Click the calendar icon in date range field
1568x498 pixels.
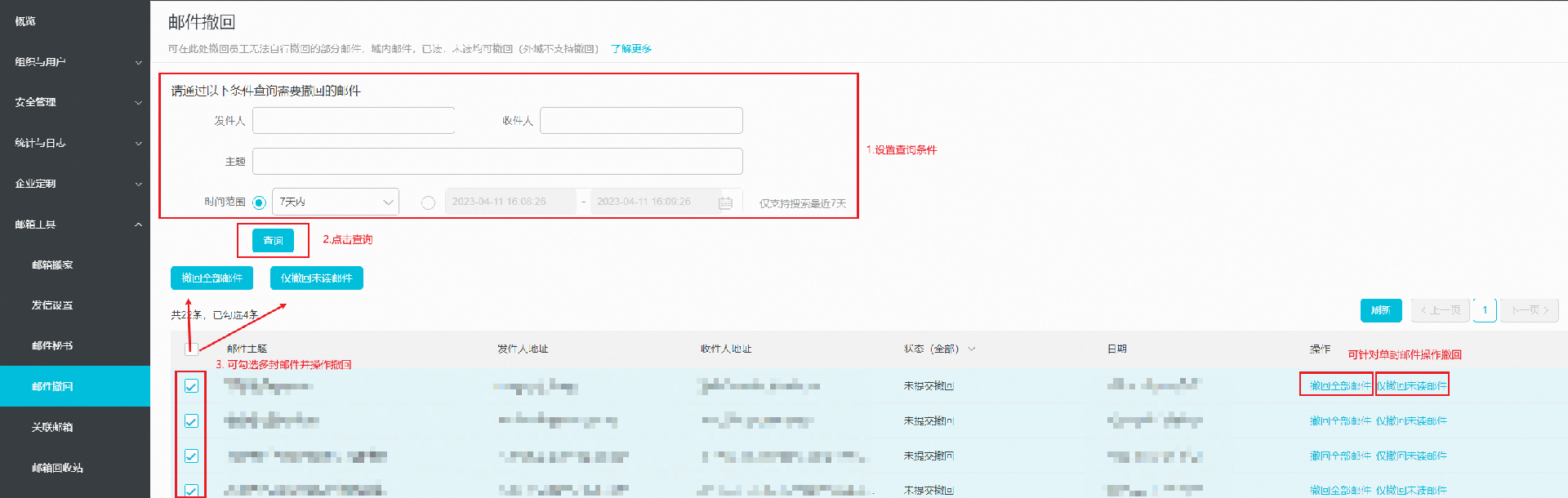pos(725,202)
